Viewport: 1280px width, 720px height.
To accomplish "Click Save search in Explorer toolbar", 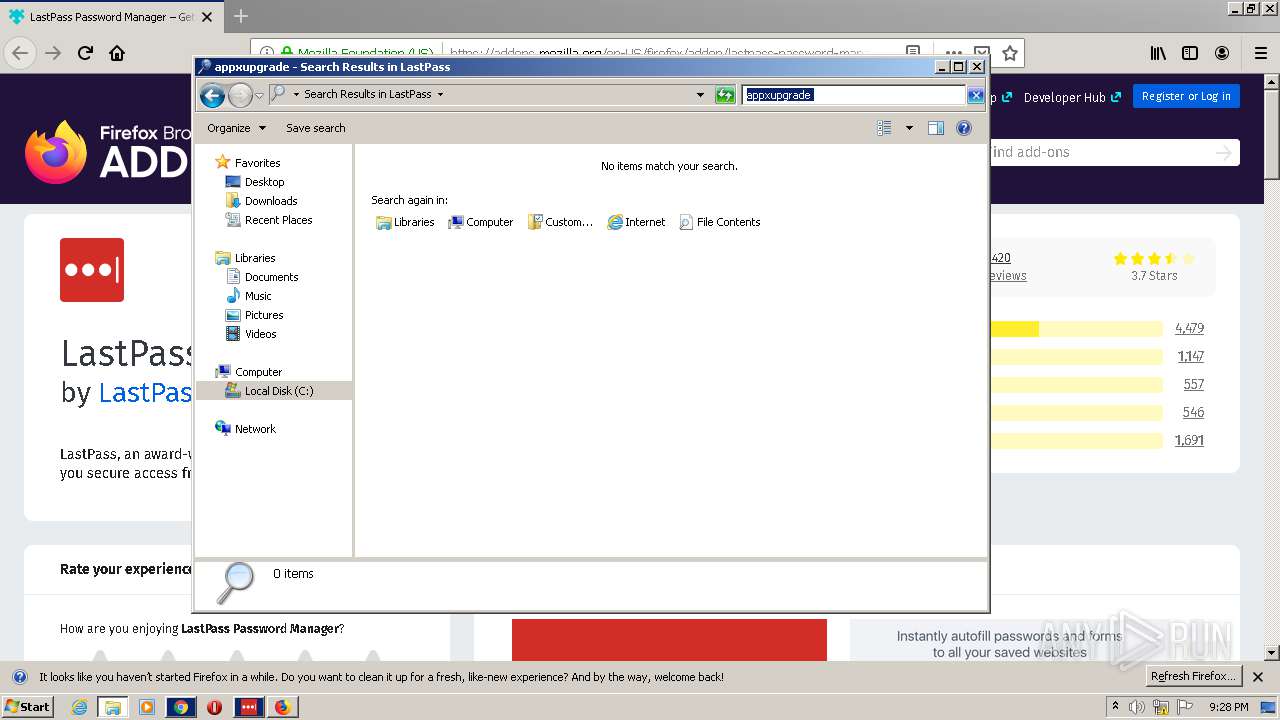I will (x=315, y=128).
